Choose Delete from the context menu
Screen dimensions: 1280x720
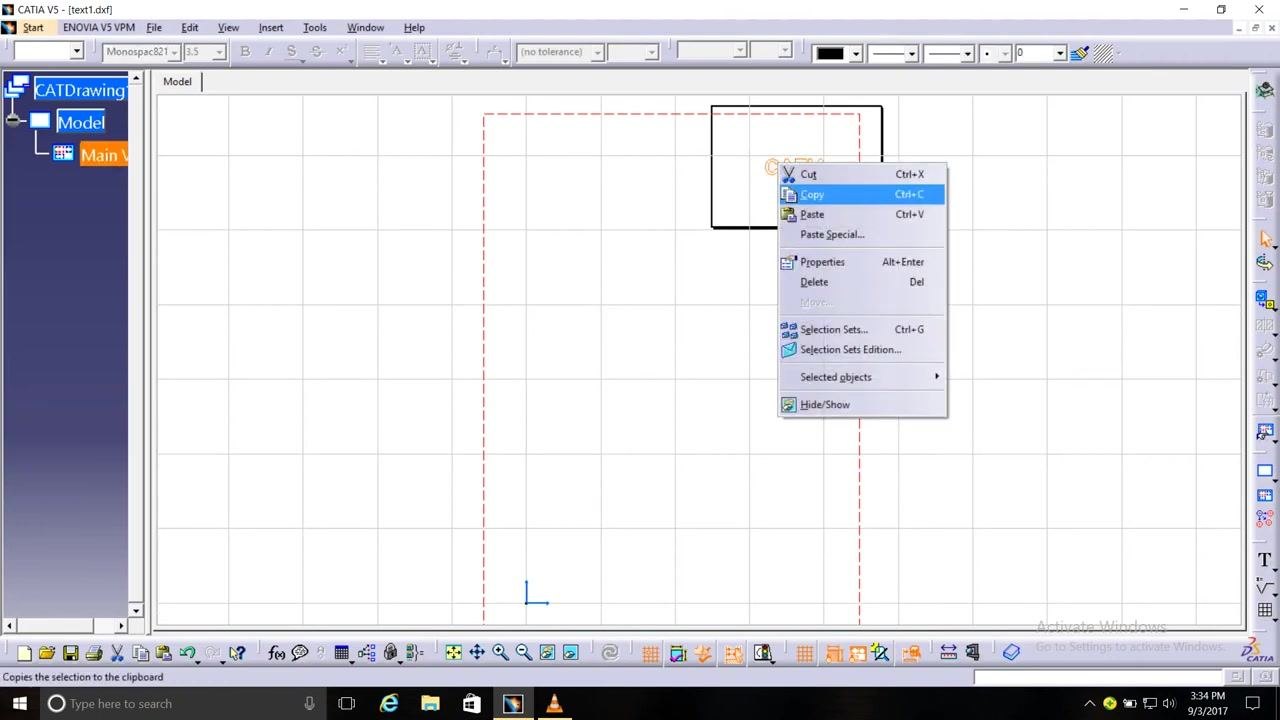point(862,282)
